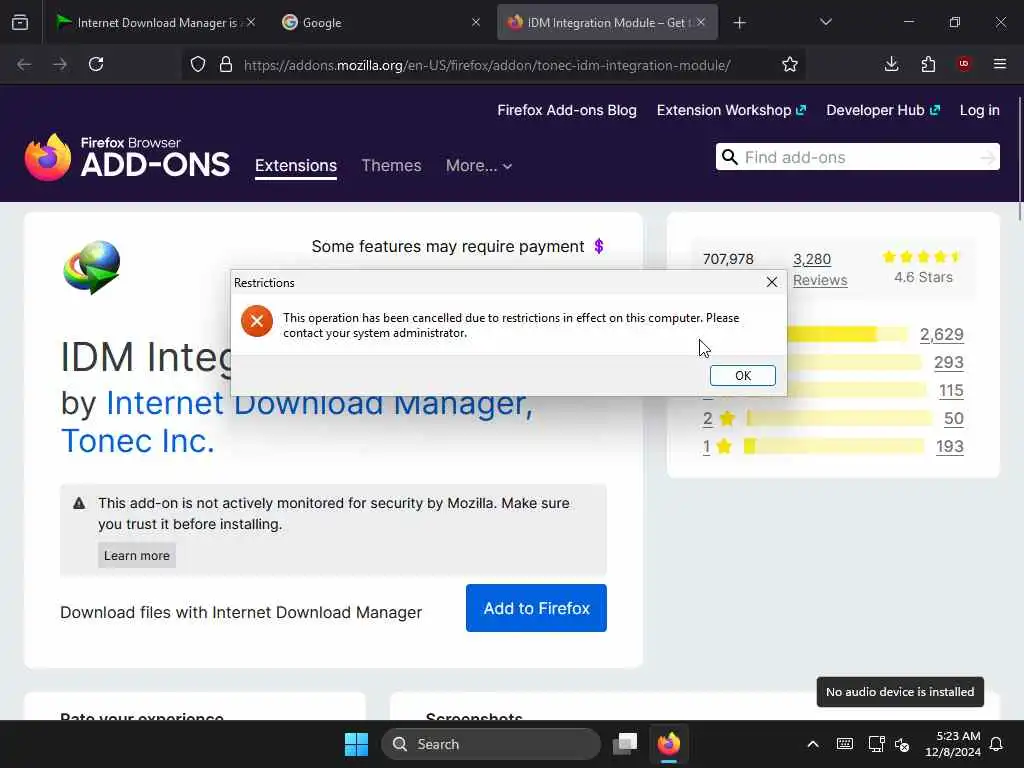Click the 2-star rating bar
The width and height of the screenshot is (1024, 768).
(839, 419)
